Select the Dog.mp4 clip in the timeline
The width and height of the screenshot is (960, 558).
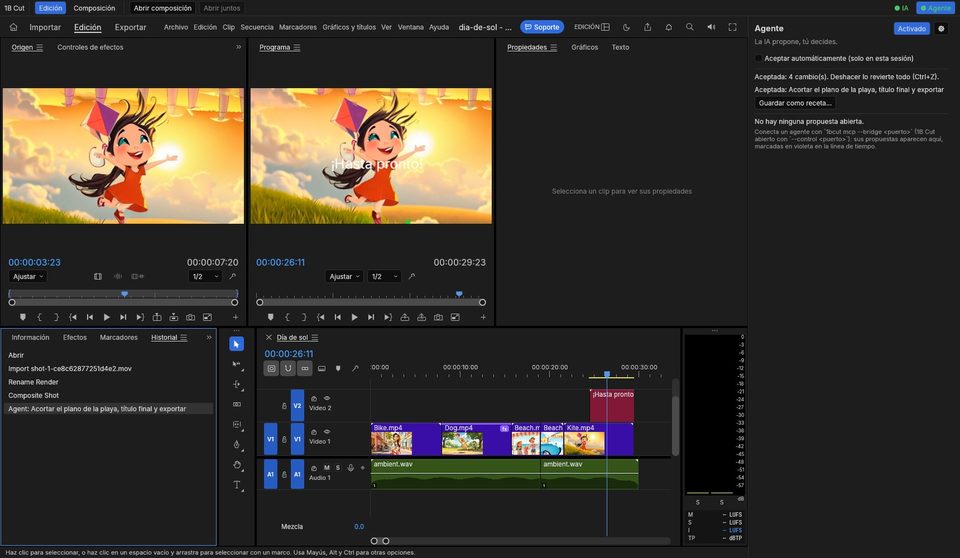tap(475, 439)
